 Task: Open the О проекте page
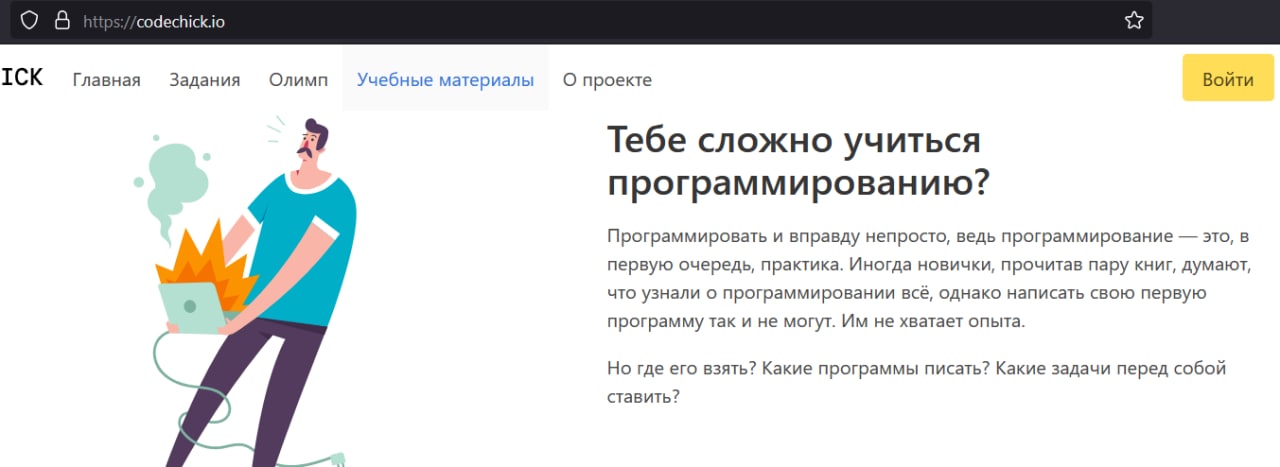click(x=607, y=80)
